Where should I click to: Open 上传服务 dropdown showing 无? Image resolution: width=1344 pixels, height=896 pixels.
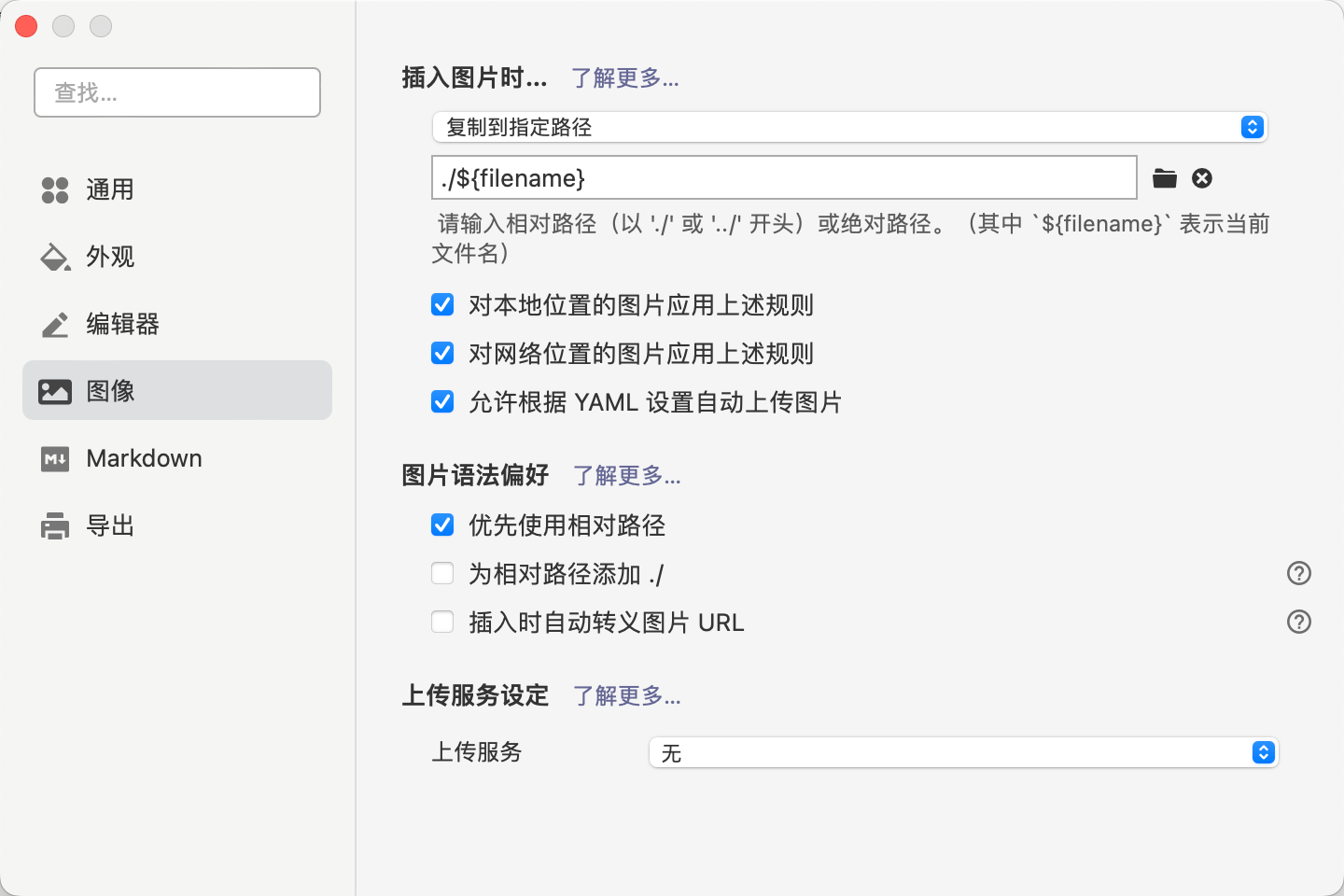pos(962,752)
